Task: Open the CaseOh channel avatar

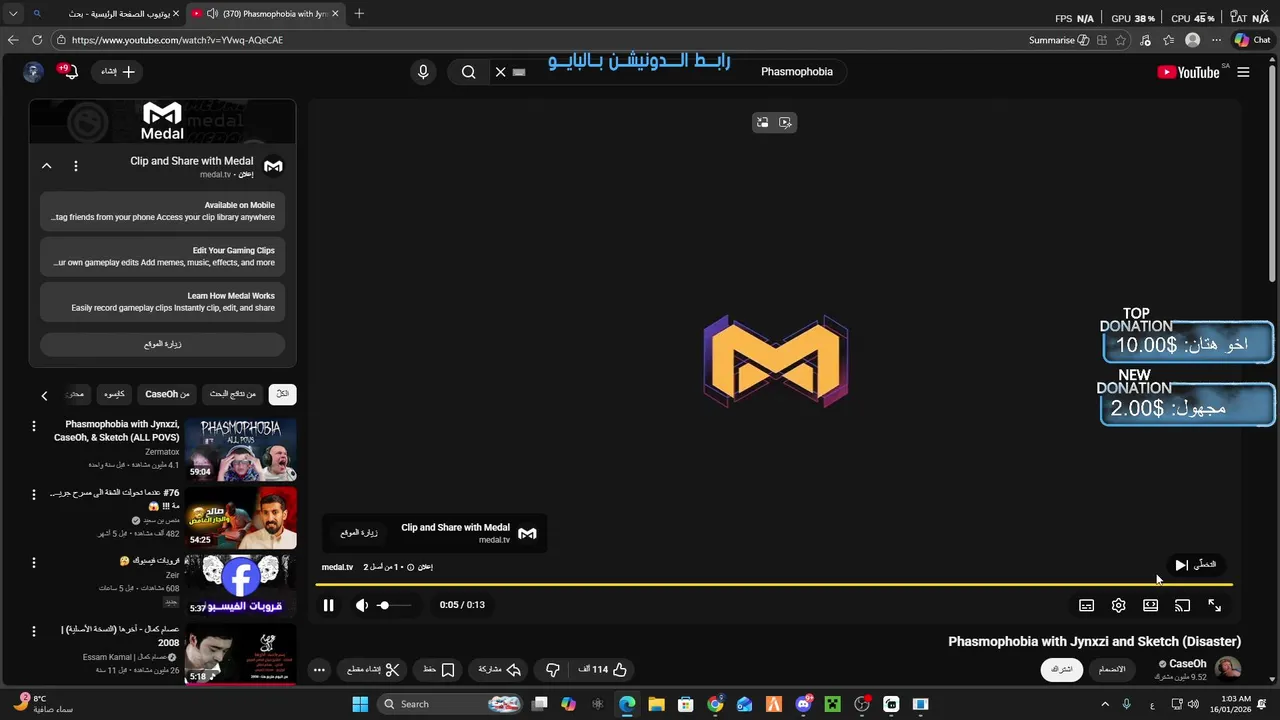Action: point(1227,668)
